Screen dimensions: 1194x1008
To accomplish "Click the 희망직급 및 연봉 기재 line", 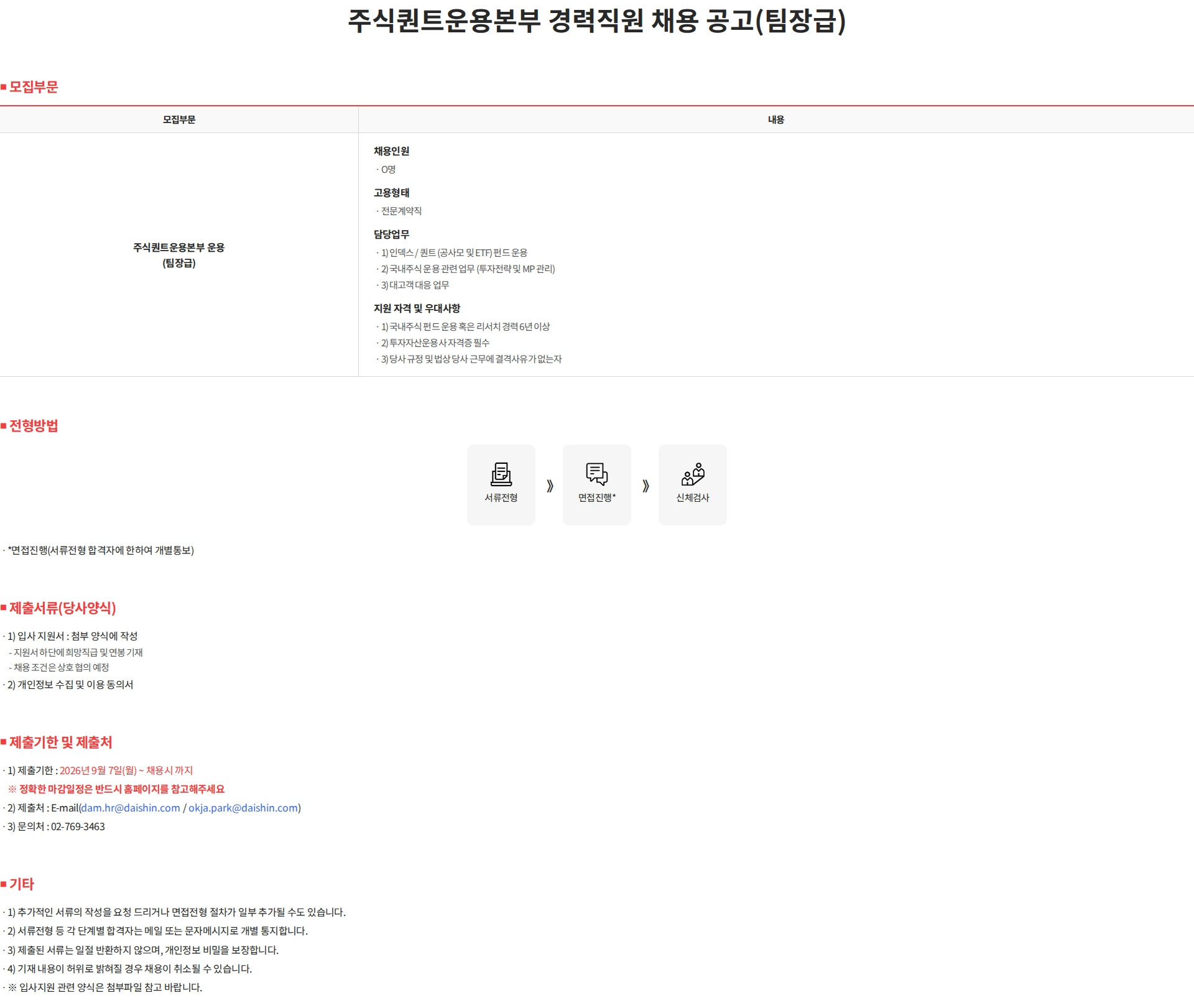I will coord(76,652).
